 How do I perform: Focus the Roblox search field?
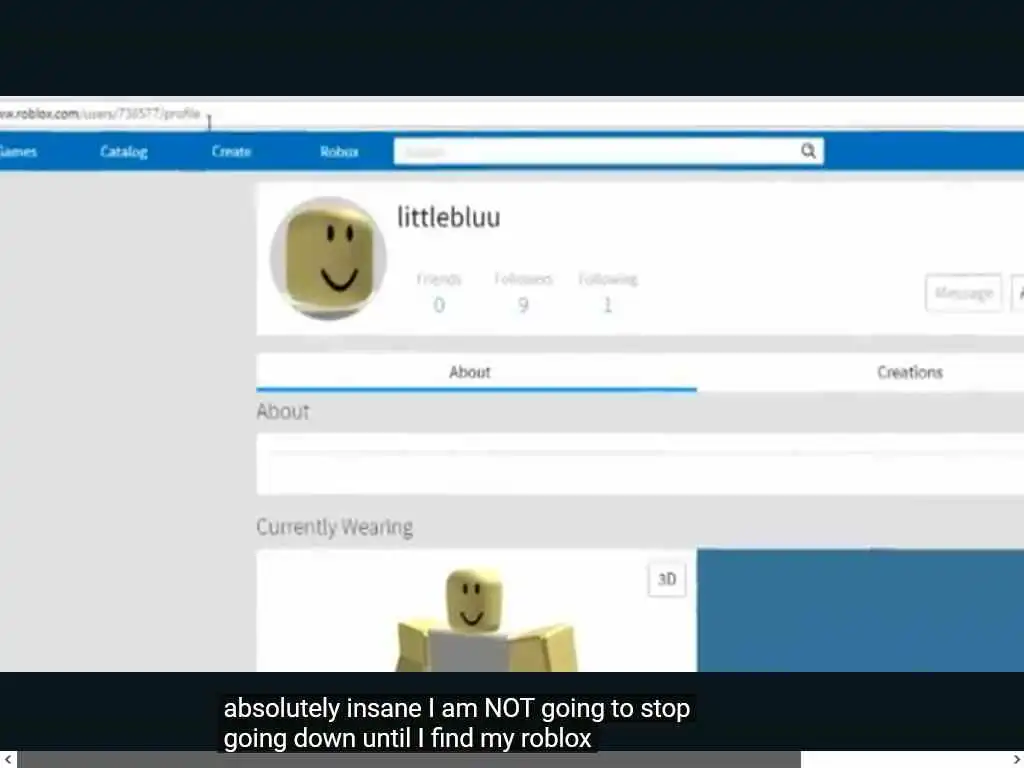(608, 152)
